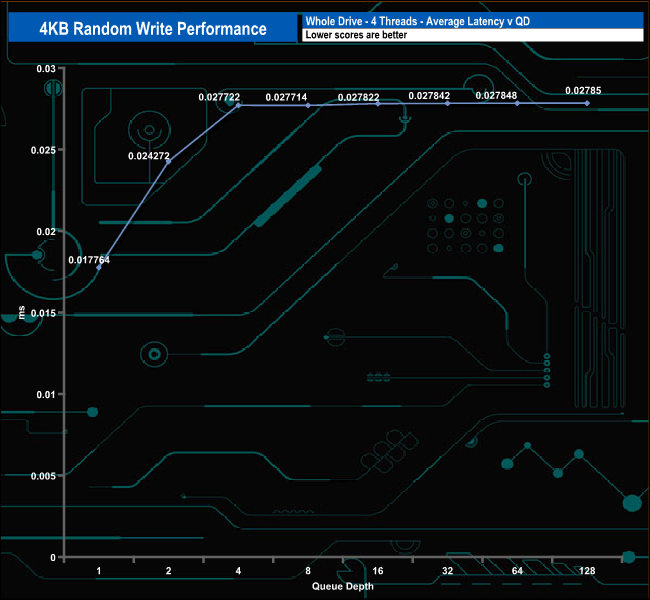The image size is (650, 600).
Task: Click the y-axis value 0.02
Action: click(46, 231)
